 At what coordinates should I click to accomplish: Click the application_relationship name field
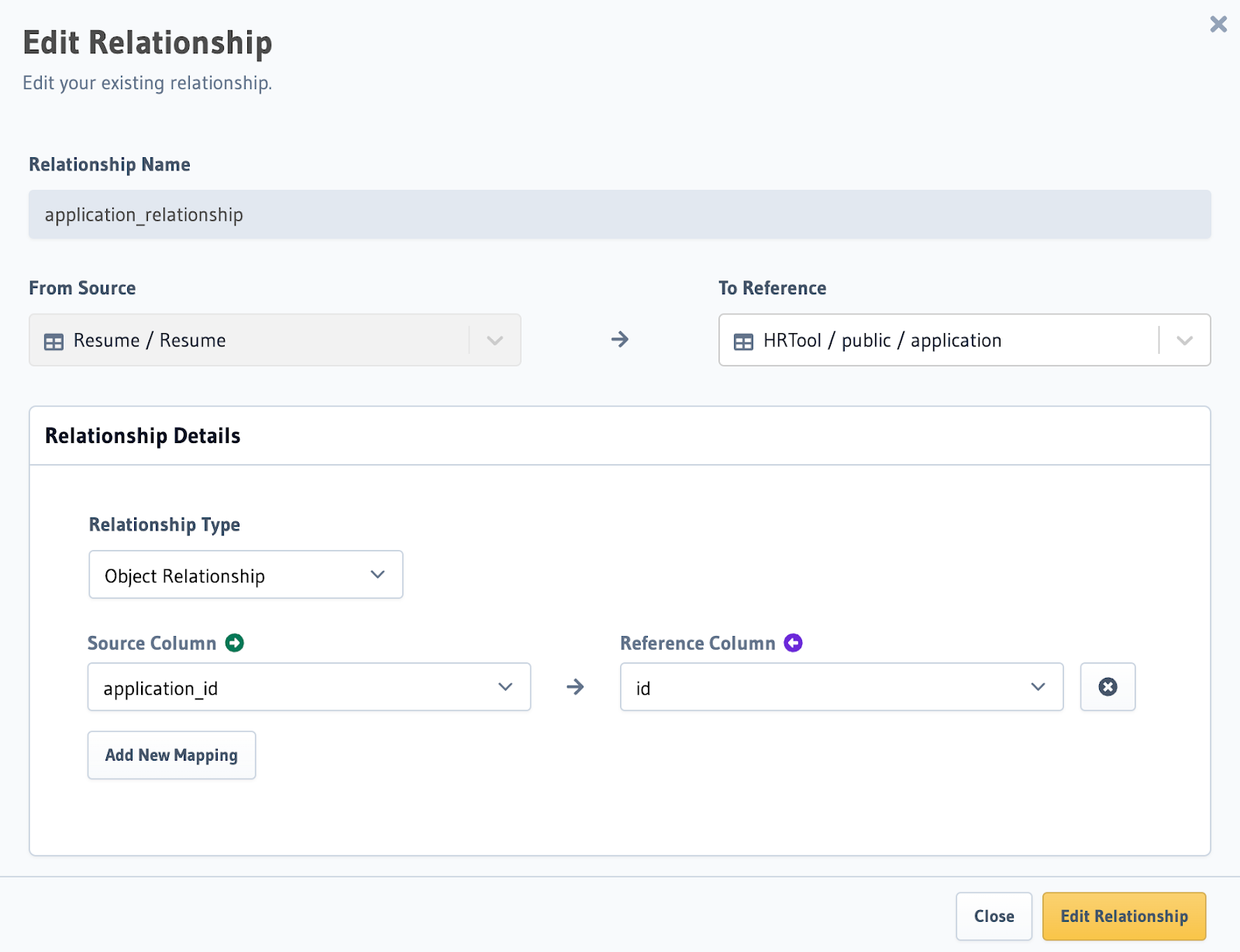pos(619,215)
